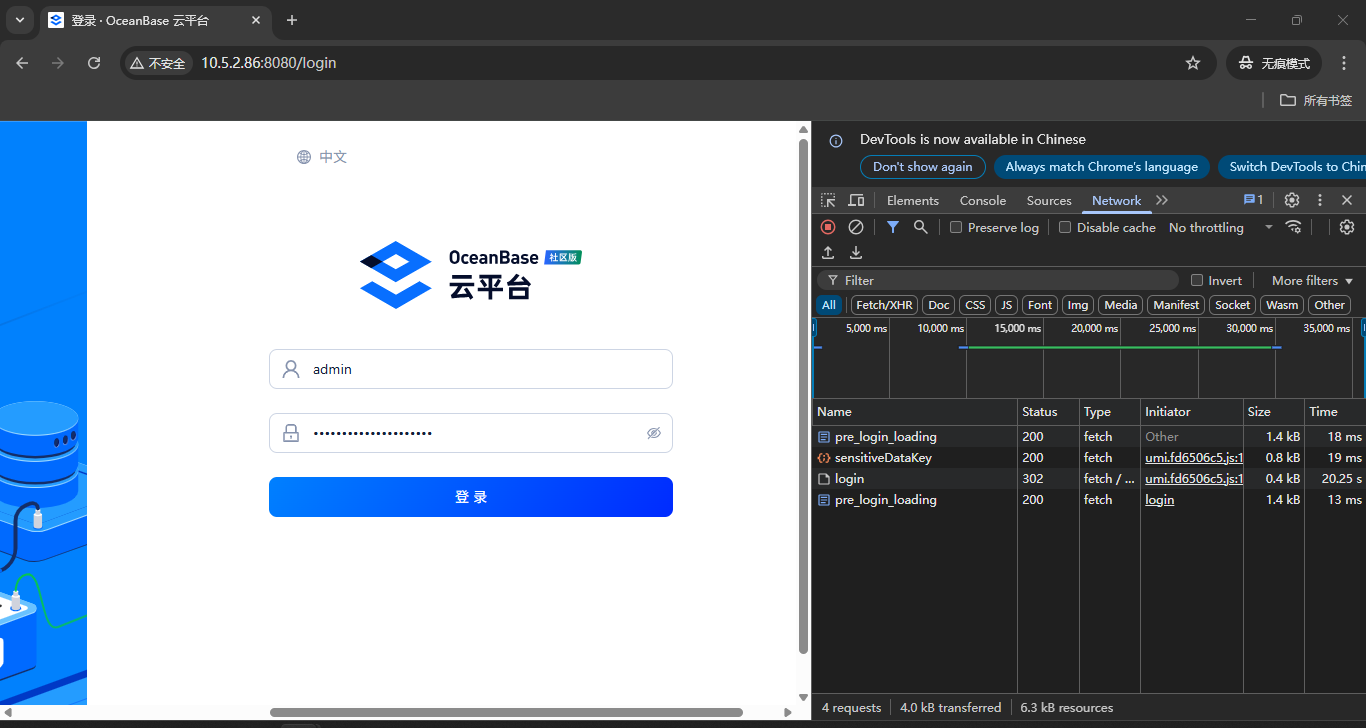
Task: Filter requests by Socket
Action: tap(1232, 305)
